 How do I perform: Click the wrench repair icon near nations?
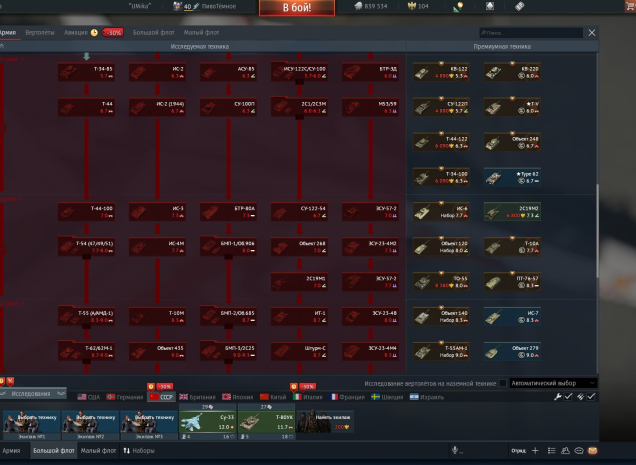click(558, 397)
